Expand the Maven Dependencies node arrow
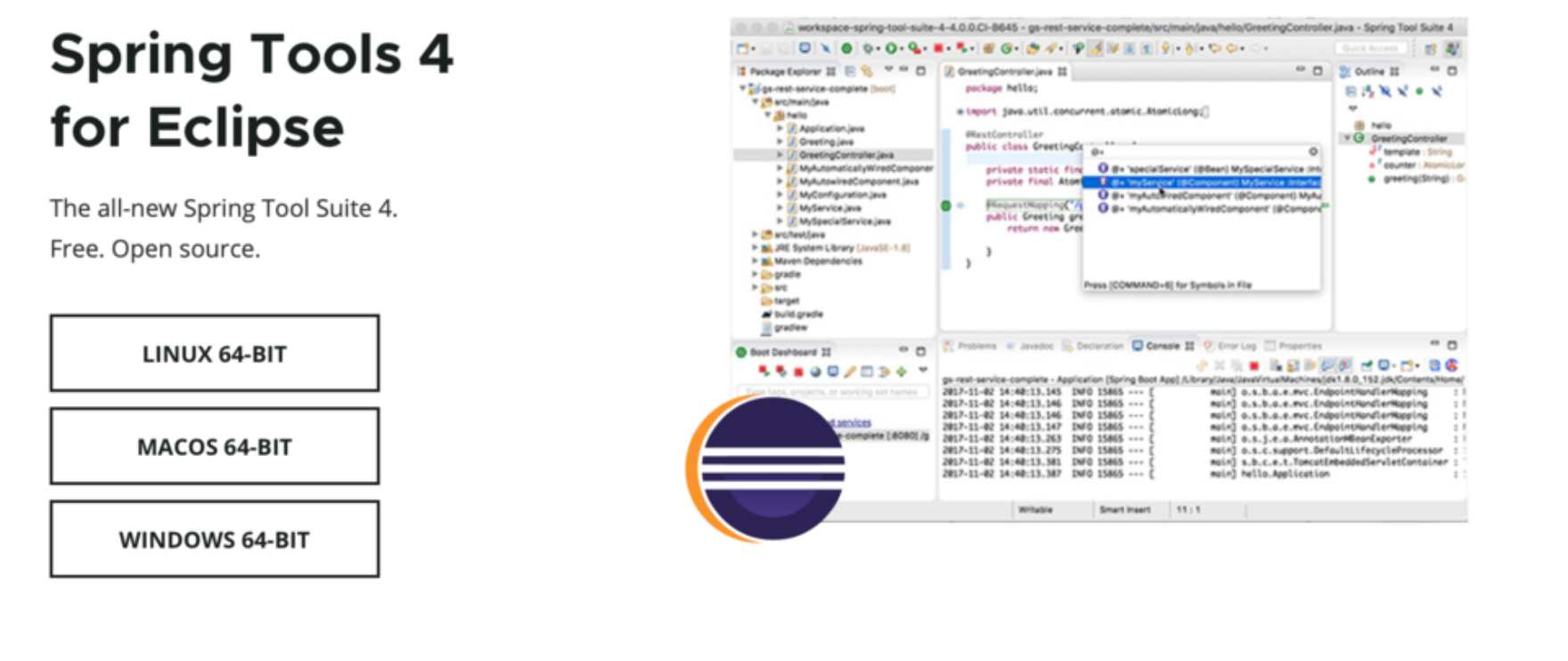Screen dimensions: 1568x661 (755, 261)
